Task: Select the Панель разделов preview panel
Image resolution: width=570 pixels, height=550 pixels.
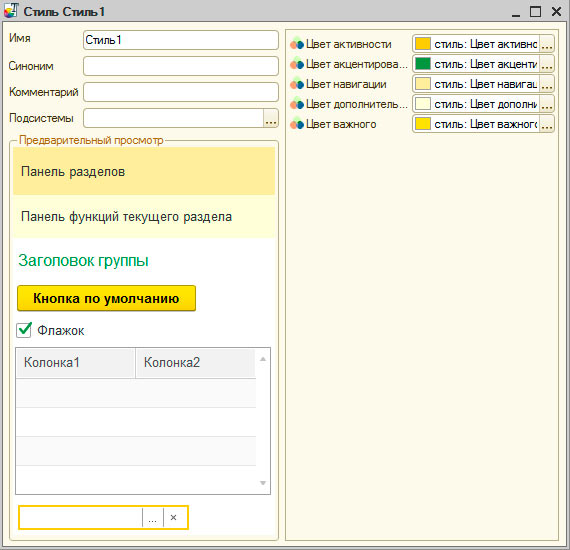Action: coord(144,171)
